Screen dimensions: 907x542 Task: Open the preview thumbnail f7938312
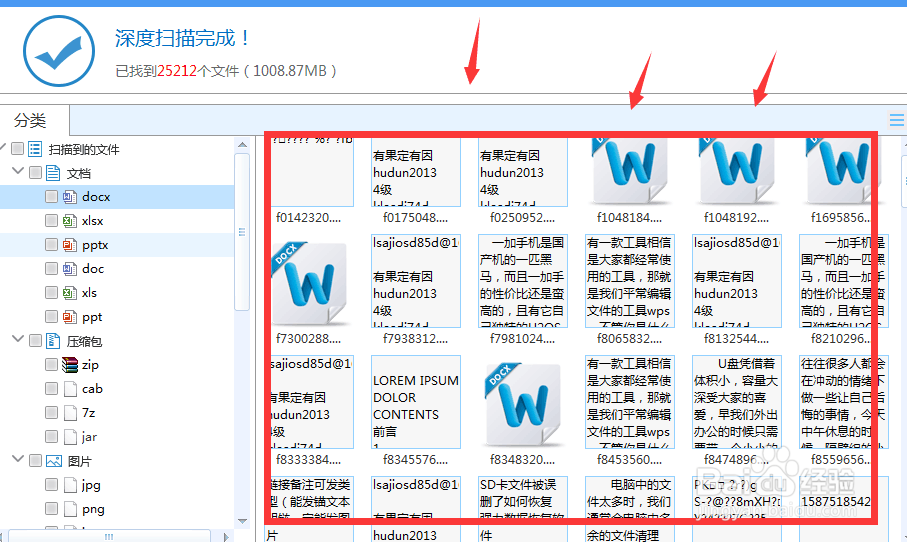(416, 281)
